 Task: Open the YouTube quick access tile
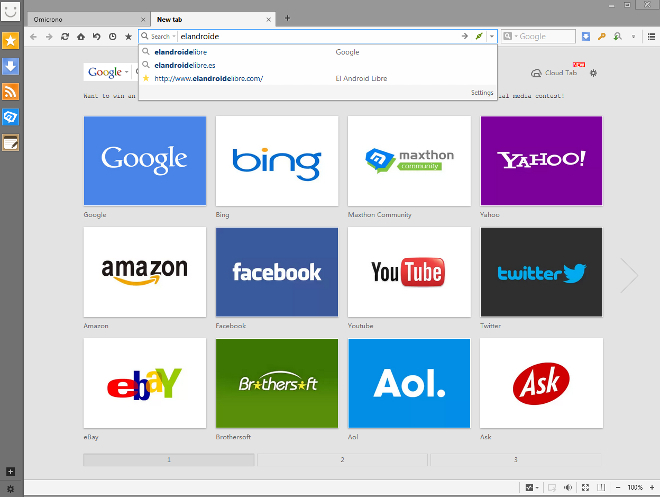tap(409, 272)
